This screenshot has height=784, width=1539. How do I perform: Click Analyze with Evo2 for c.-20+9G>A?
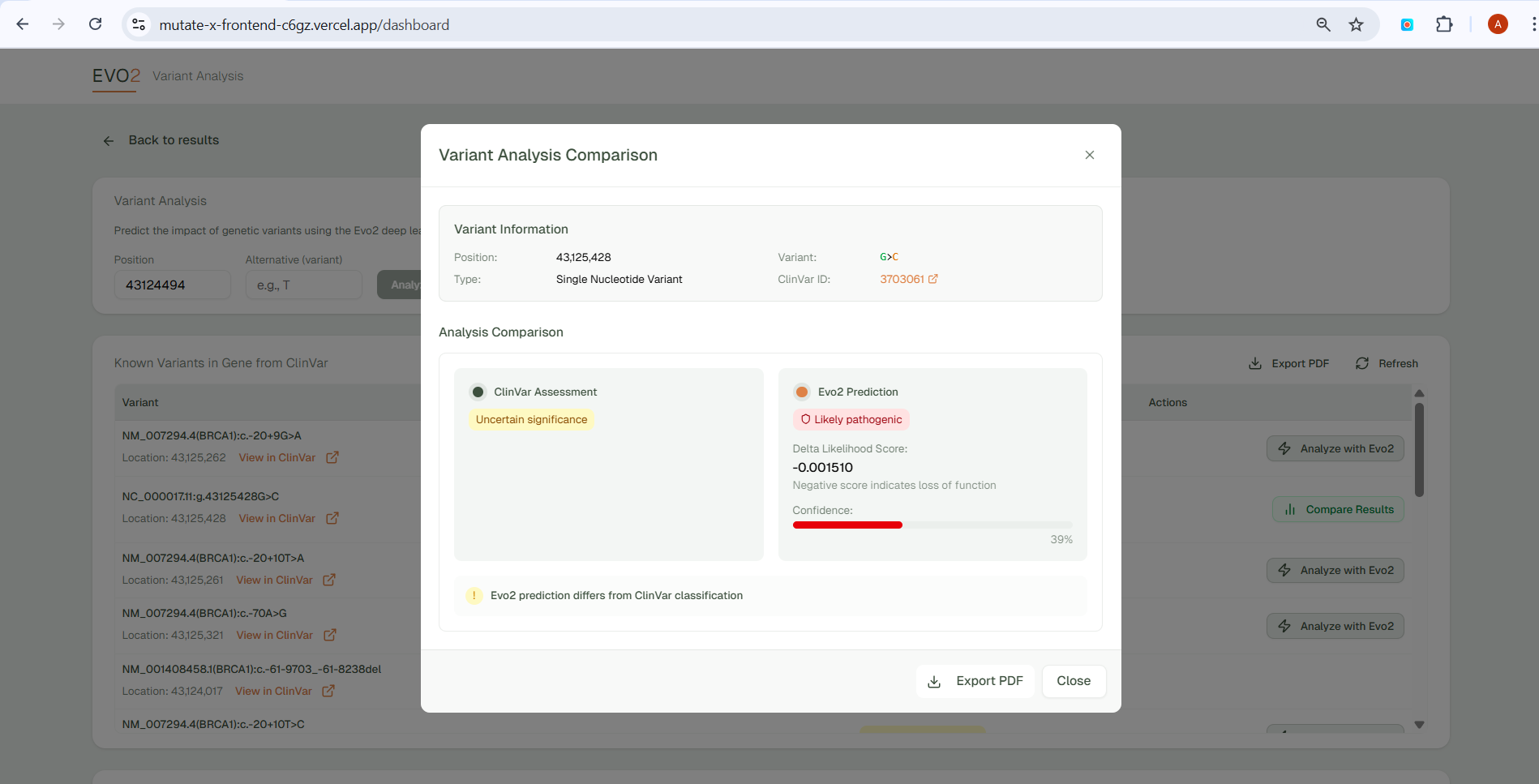[1335, 448]
